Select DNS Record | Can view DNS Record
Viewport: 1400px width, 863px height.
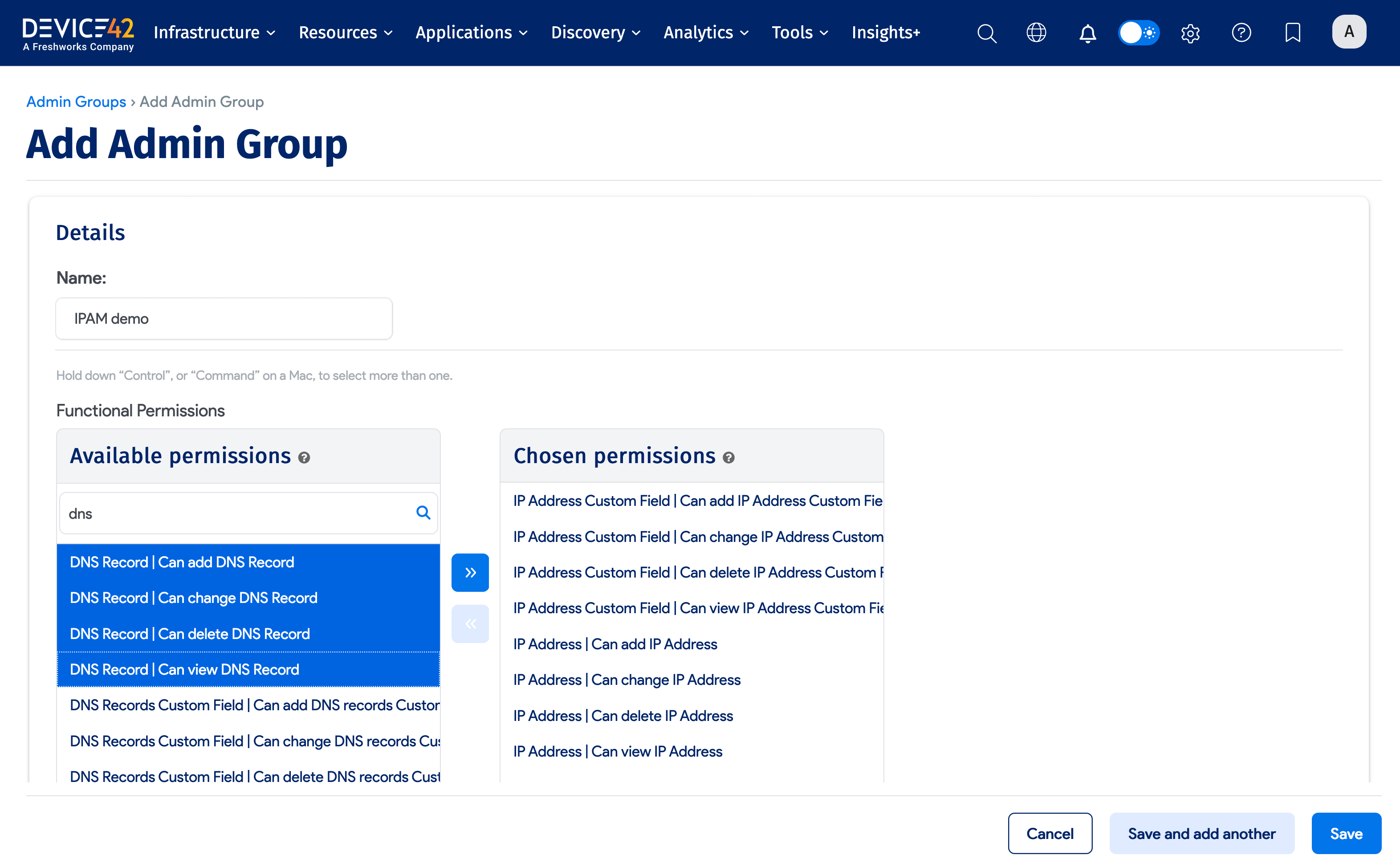pos(184,669)
